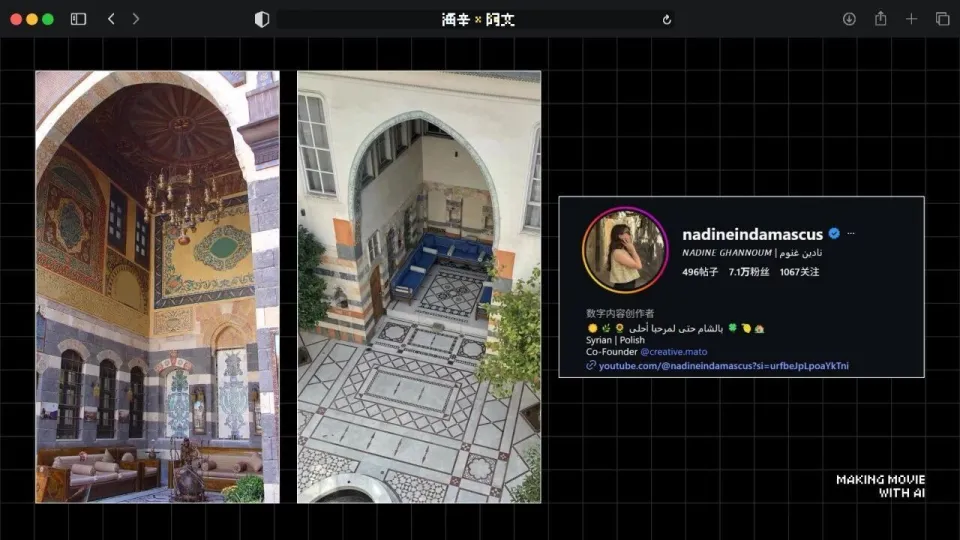
Task: Open the arched ceiling chandelier photo
Action: pyautogui.click(x=157, y=286)
